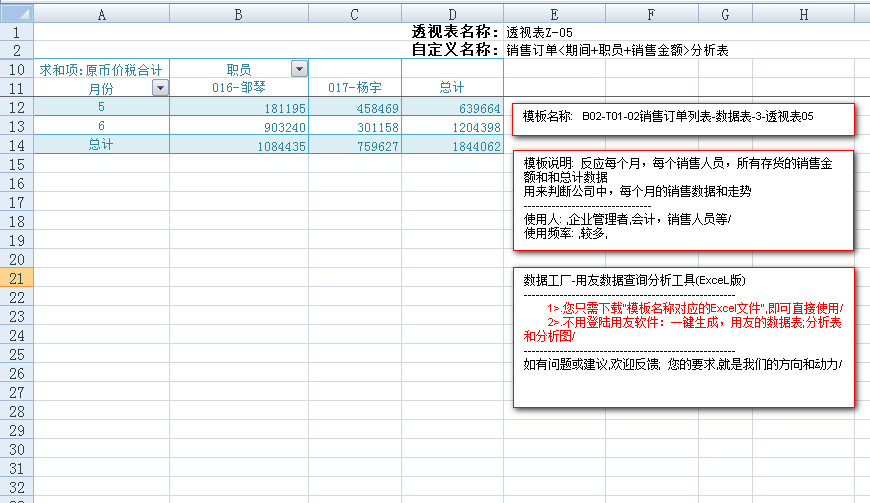Screen dimensions: 870x503
Task: Select row 14 header
Action: [x=17, y=145]
